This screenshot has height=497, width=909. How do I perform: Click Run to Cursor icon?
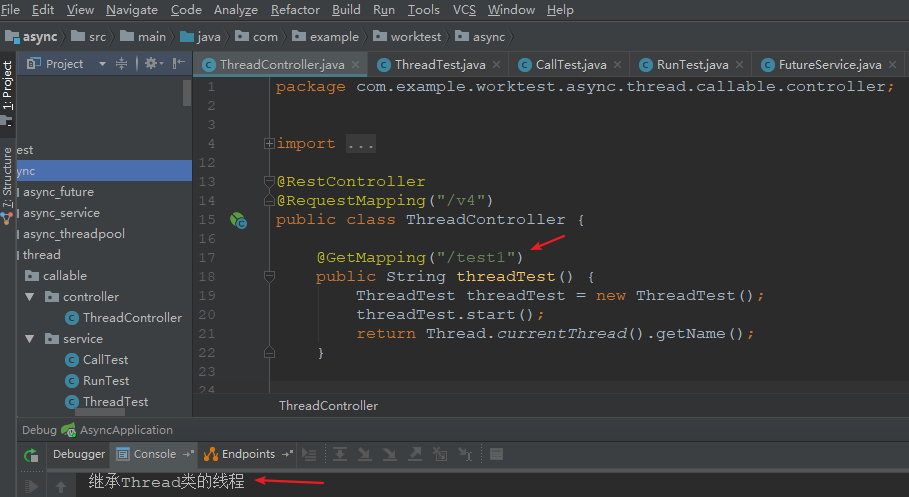coord(465,454)
